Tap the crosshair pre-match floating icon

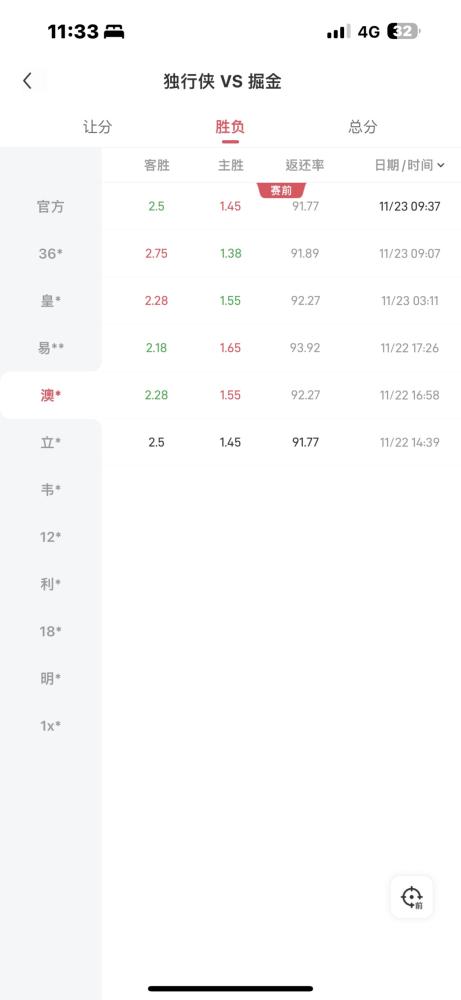click(x=412, y=897)
